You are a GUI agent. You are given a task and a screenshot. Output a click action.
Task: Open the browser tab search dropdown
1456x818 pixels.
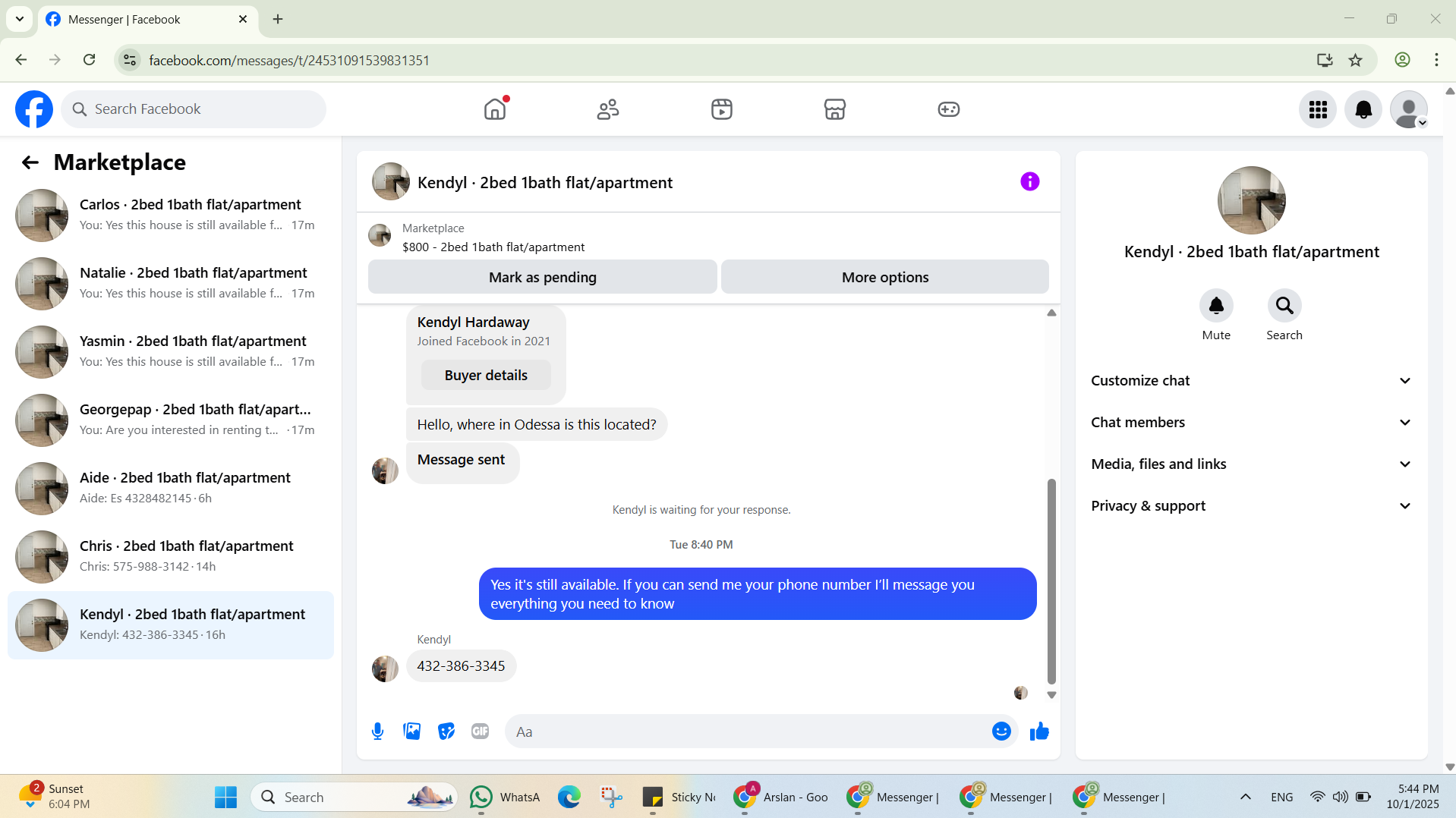[x=20, y=19]
